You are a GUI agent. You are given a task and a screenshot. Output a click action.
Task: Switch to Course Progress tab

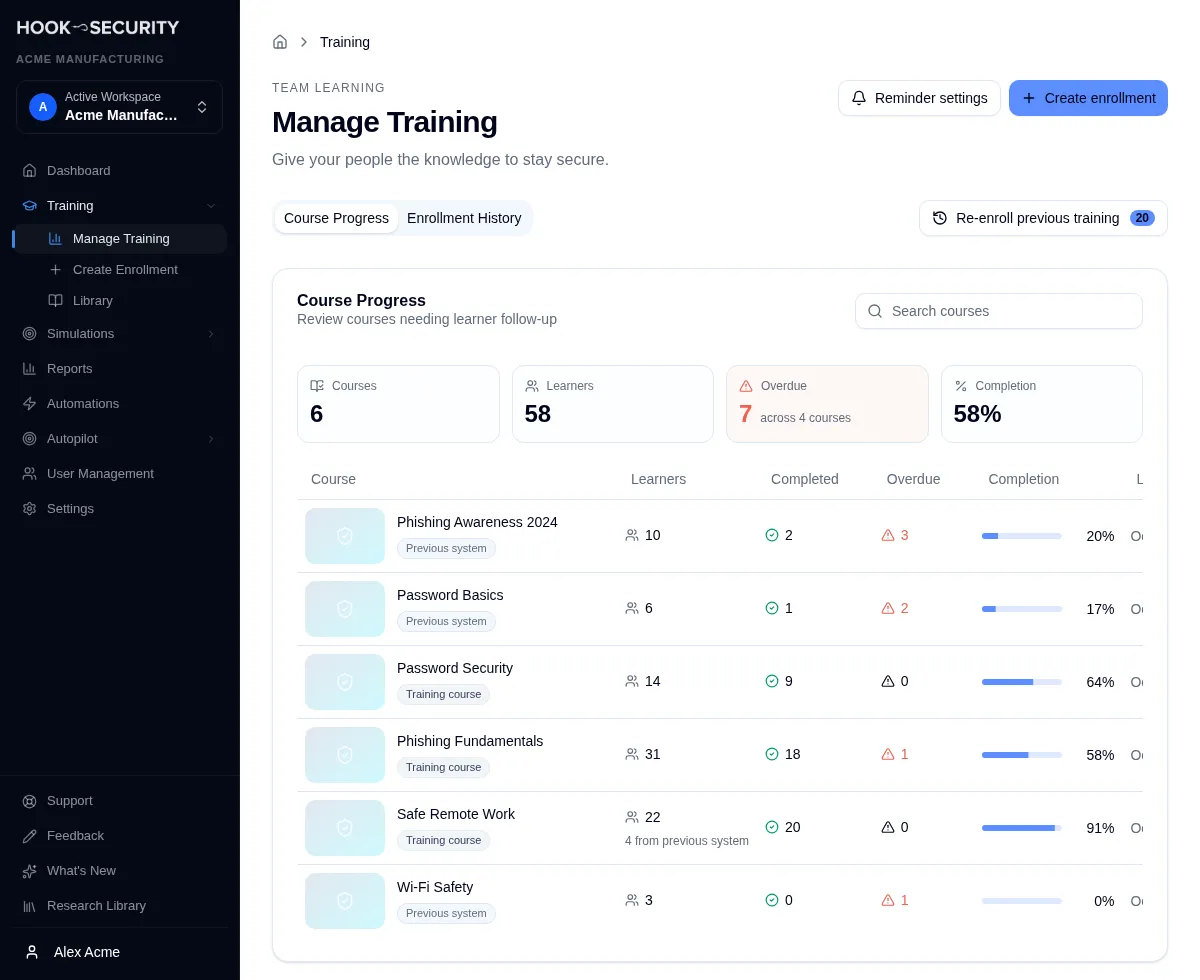336,218
